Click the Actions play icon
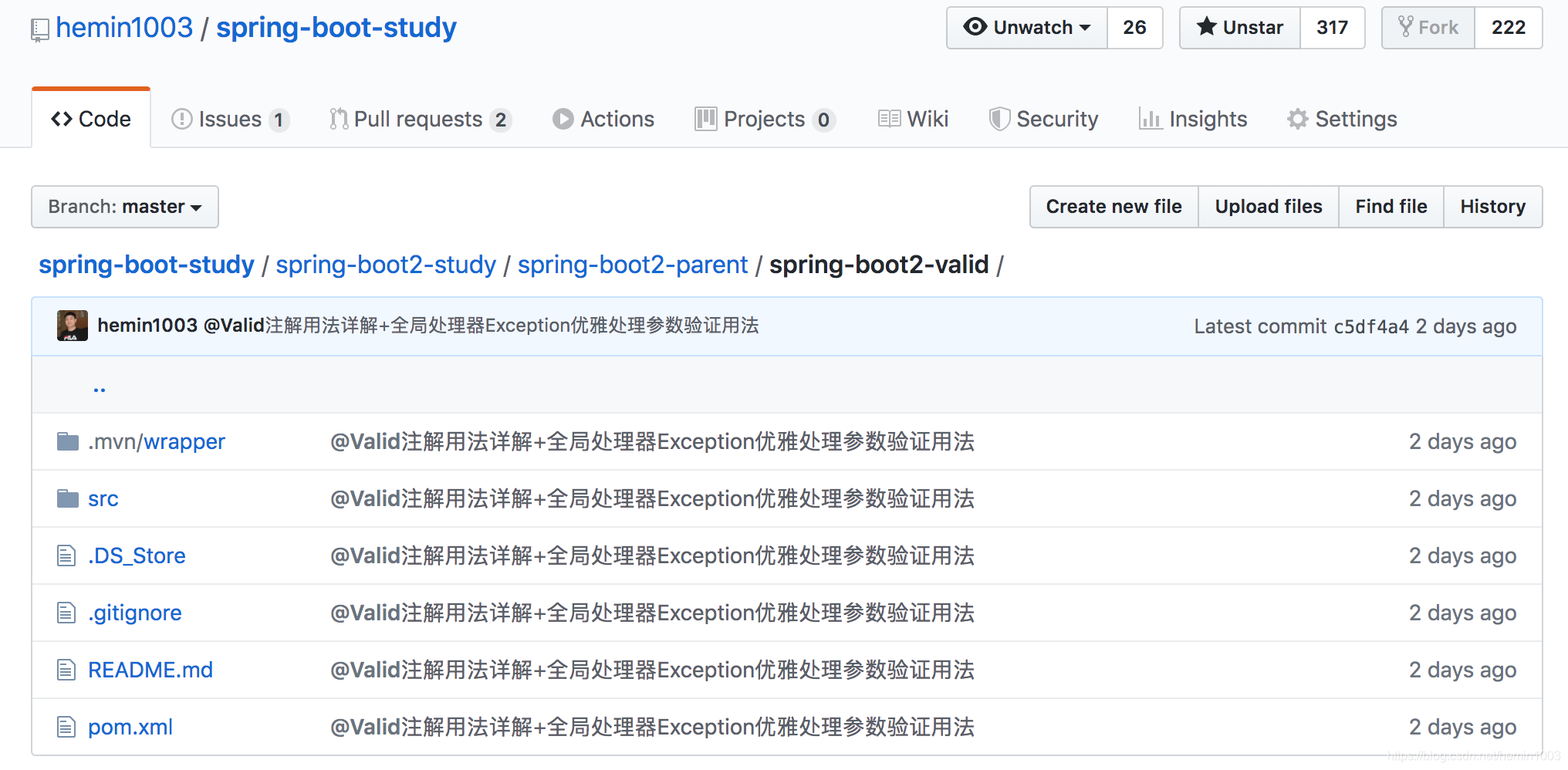Image resolution: width=1568 pixels, height=770 pixels. (563, 119)
